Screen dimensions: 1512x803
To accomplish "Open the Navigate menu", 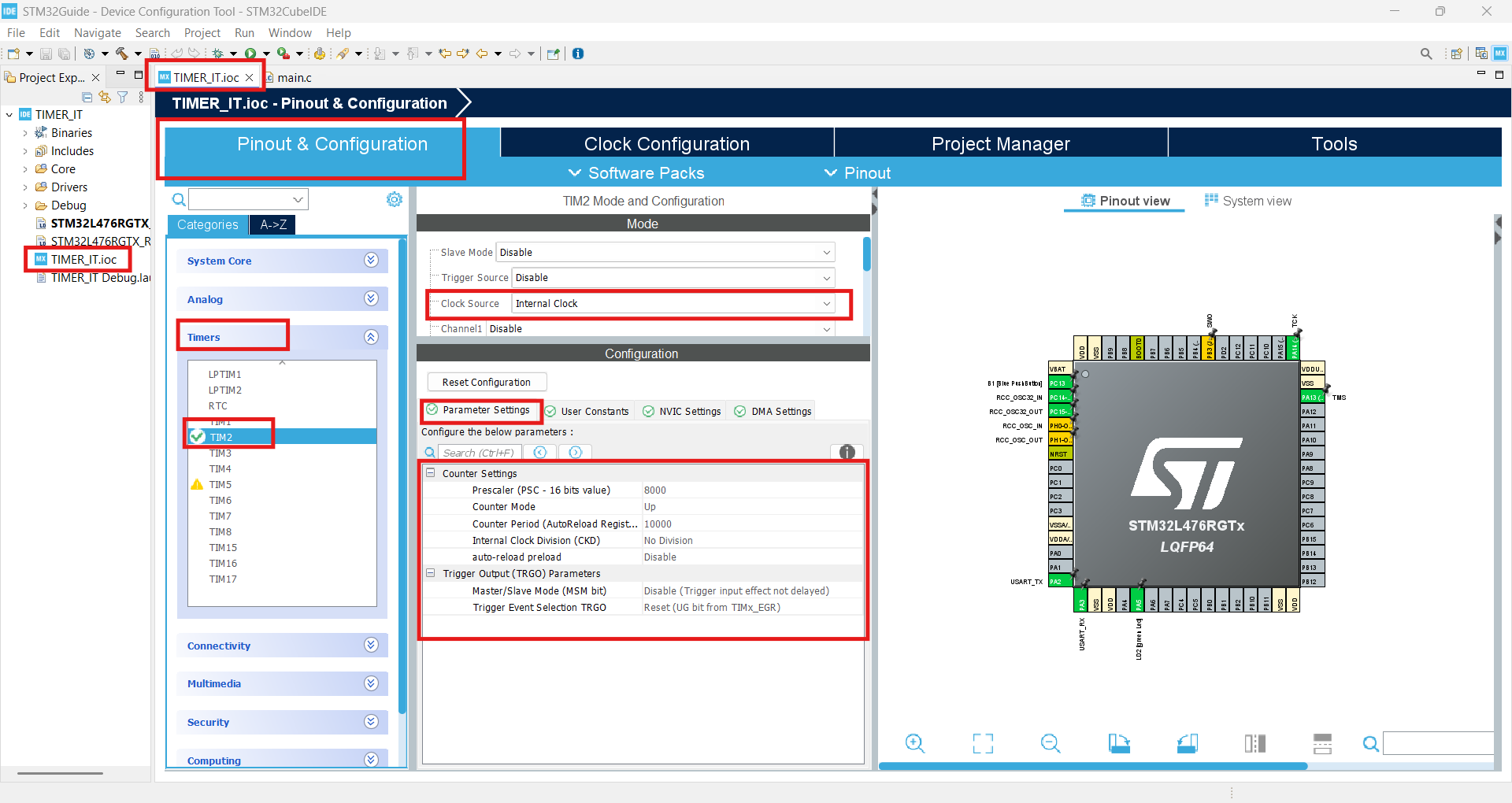I will click(x=98, y=32).
